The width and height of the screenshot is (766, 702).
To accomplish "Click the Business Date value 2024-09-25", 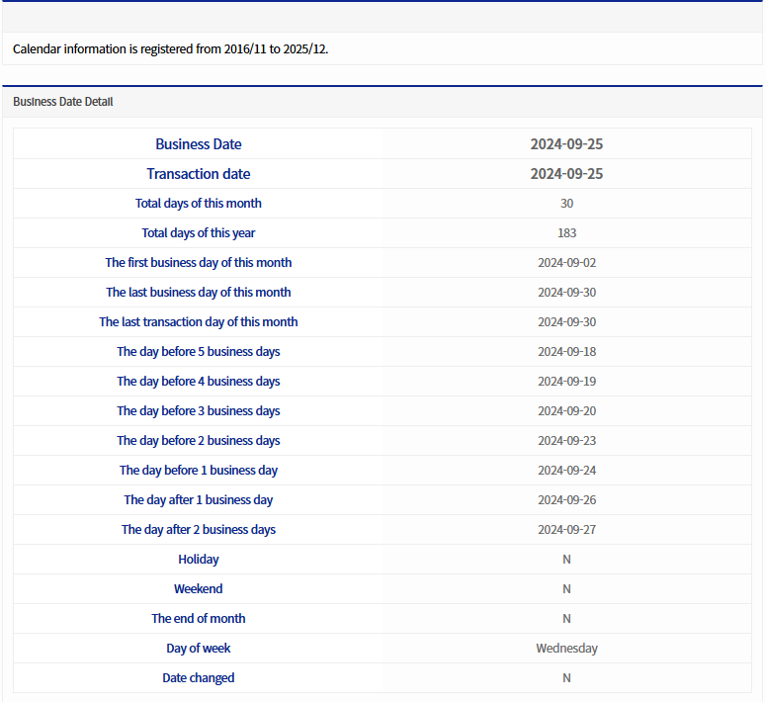I will click(x=566, y=144).
